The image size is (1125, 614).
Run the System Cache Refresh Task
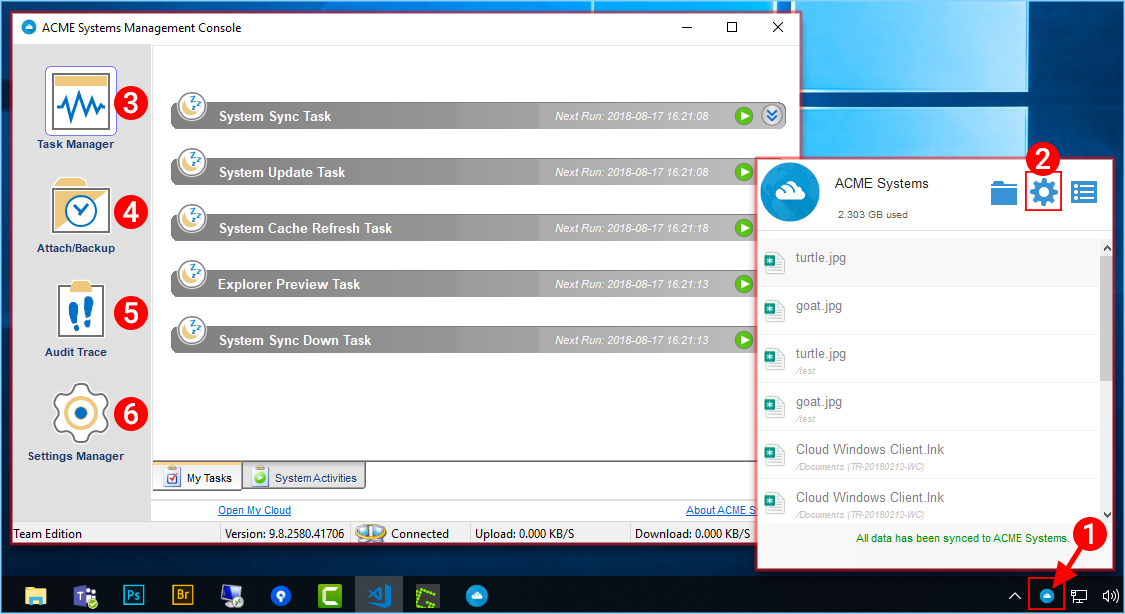click(744, 227)
